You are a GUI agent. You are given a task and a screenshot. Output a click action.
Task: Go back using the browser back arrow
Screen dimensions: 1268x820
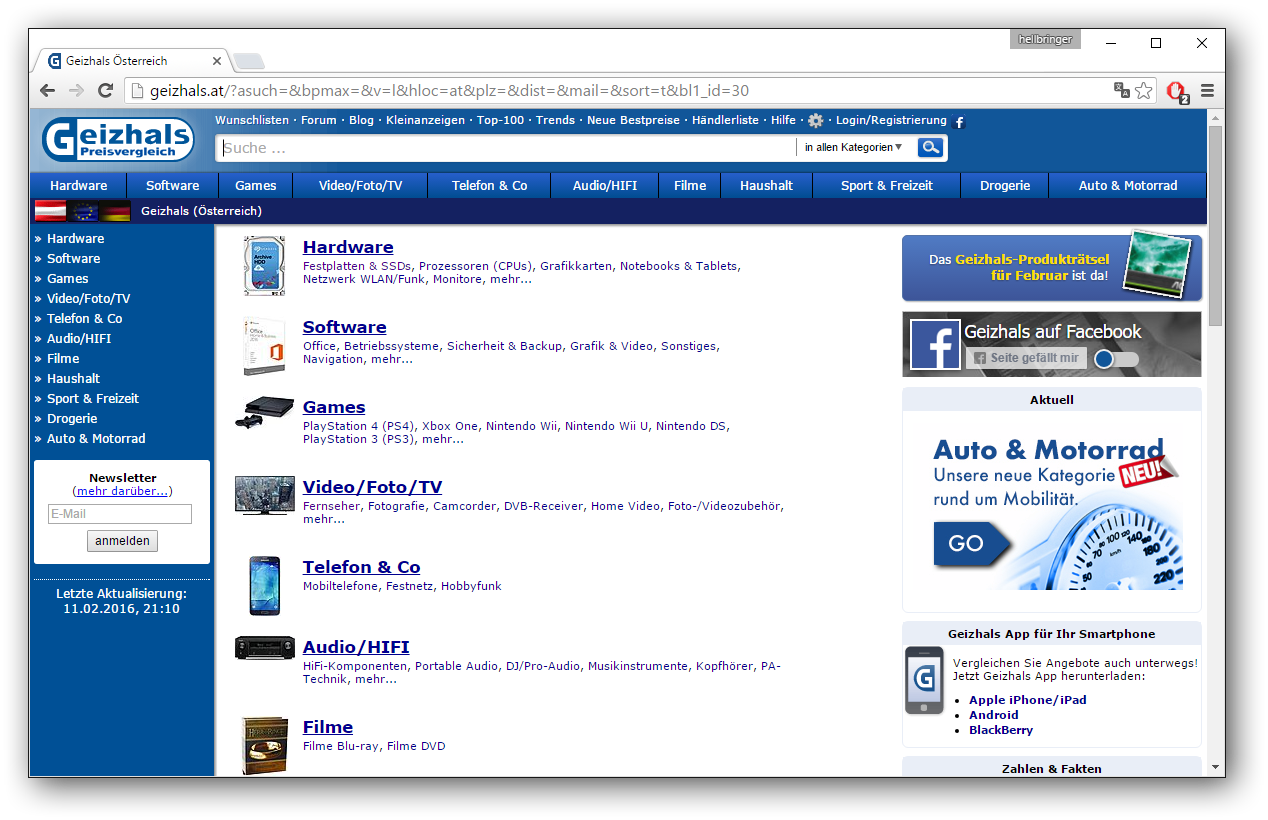[47, 91]
